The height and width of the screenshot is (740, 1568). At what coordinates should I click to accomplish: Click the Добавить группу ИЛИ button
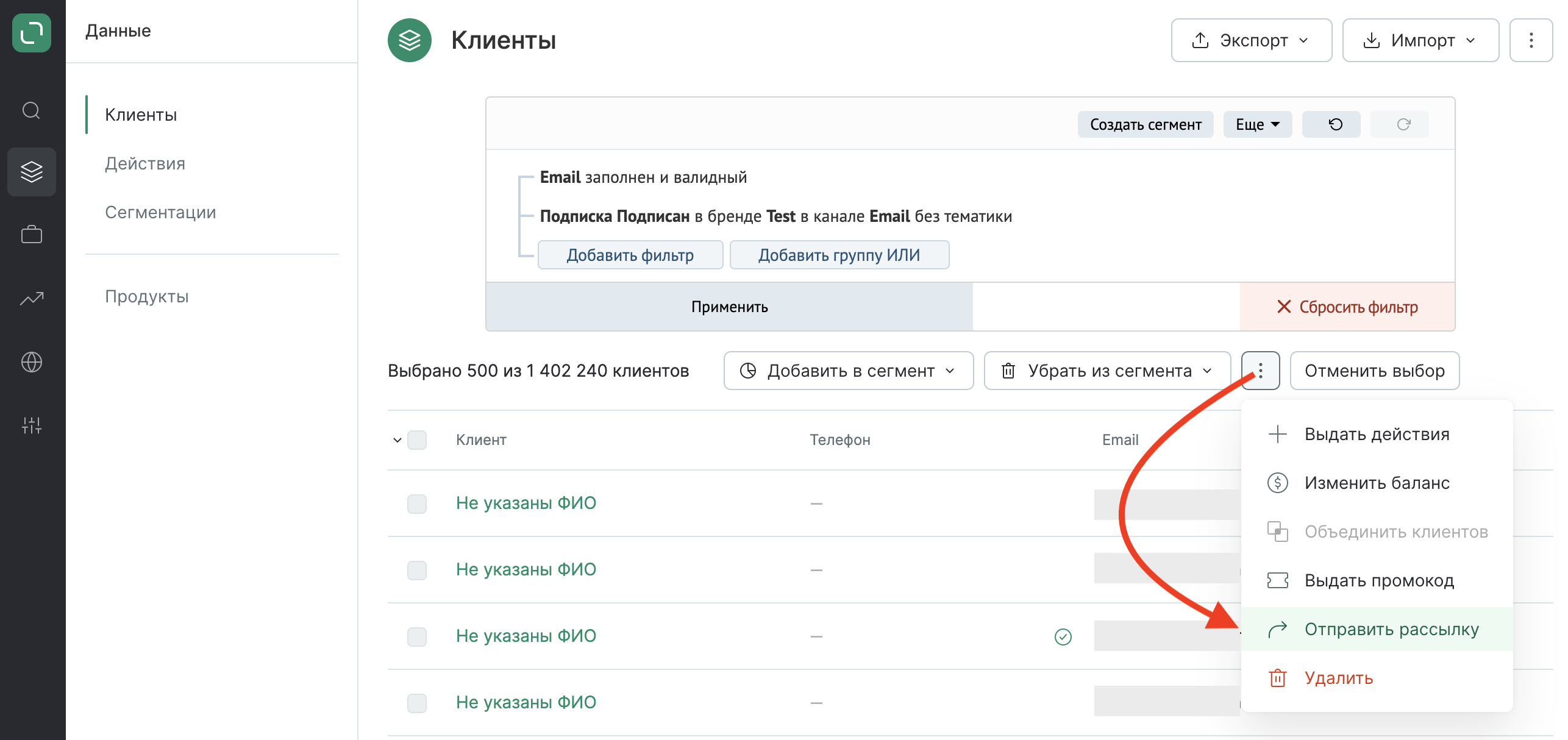click(x=839, y=255)
